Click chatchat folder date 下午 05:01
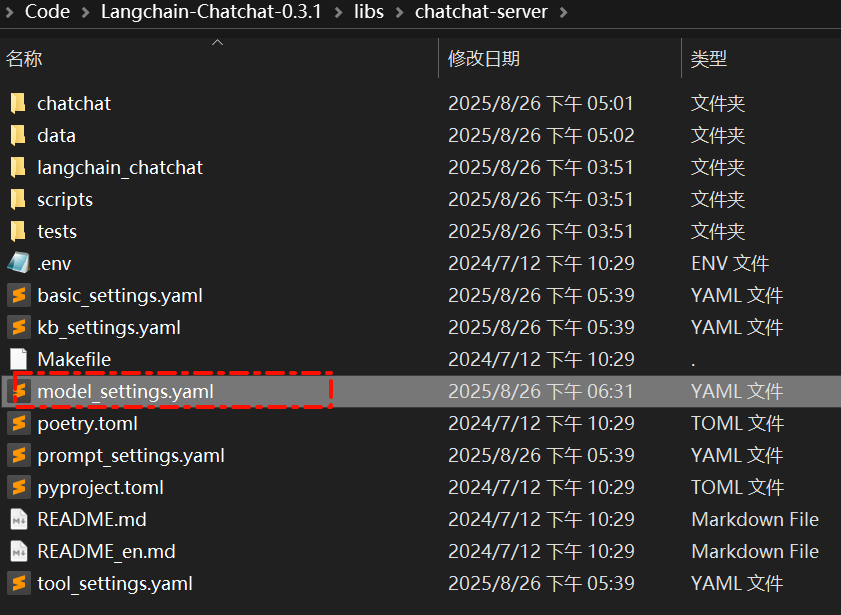This screenshot has width=841, height=615. coord(541,103)
